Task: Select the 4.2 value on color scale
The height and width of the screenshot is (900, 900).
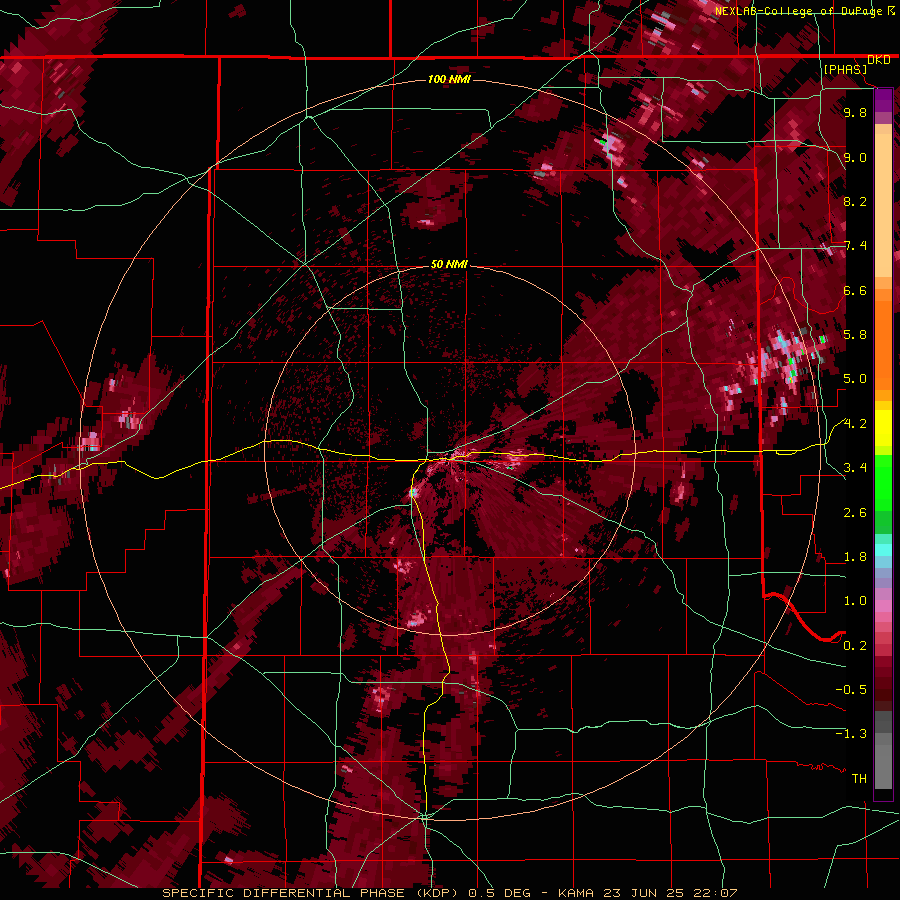Action: coord(855,424)
